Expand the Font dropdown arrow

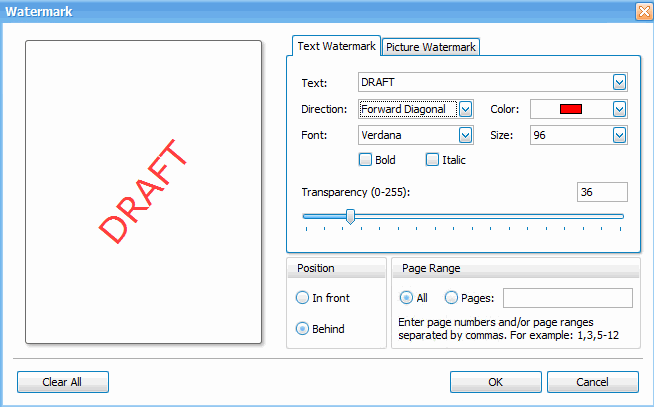465,135
